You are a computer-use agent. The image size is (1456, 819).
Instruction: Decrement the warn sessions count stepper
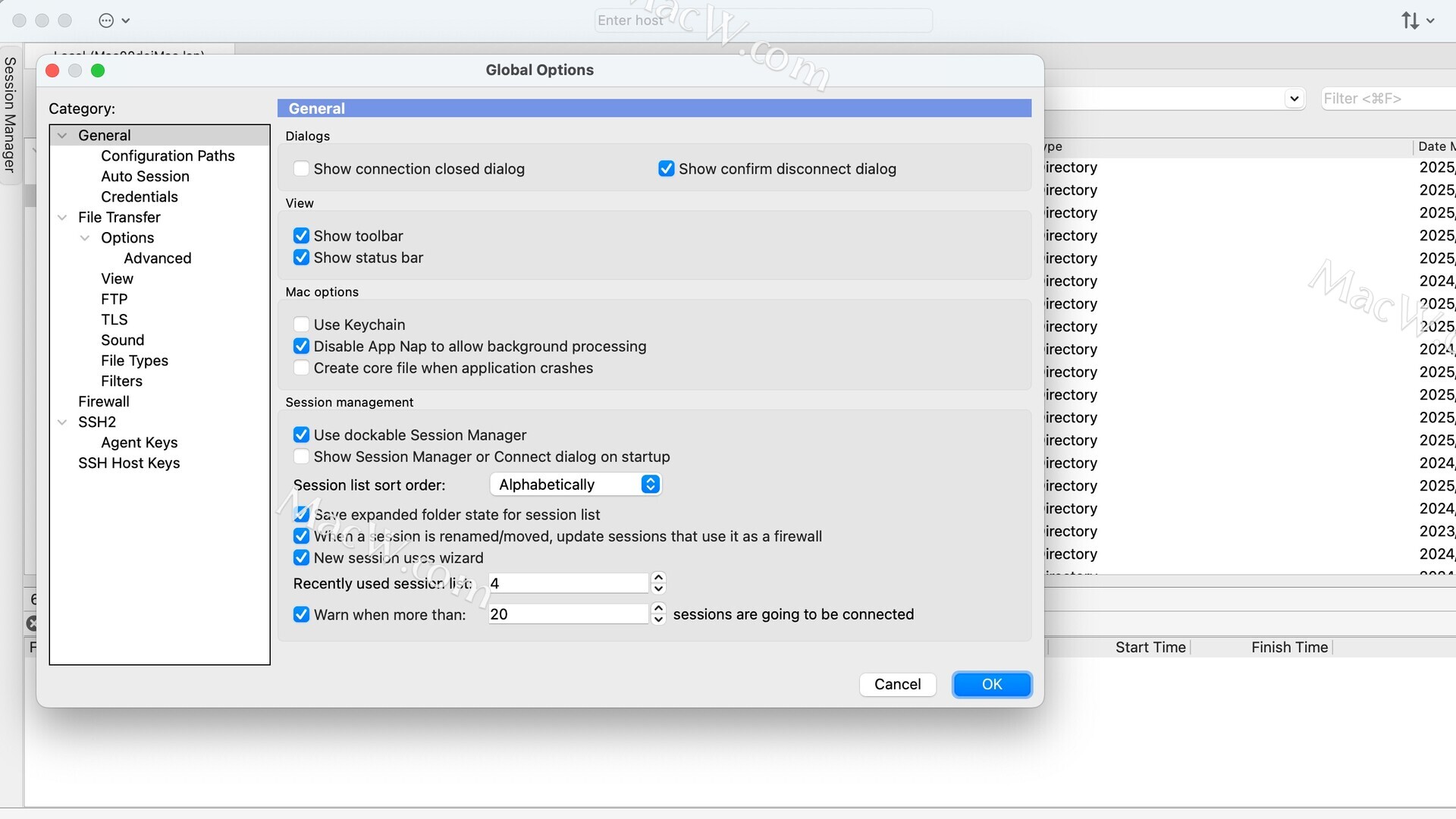click(x=658, y=620)
